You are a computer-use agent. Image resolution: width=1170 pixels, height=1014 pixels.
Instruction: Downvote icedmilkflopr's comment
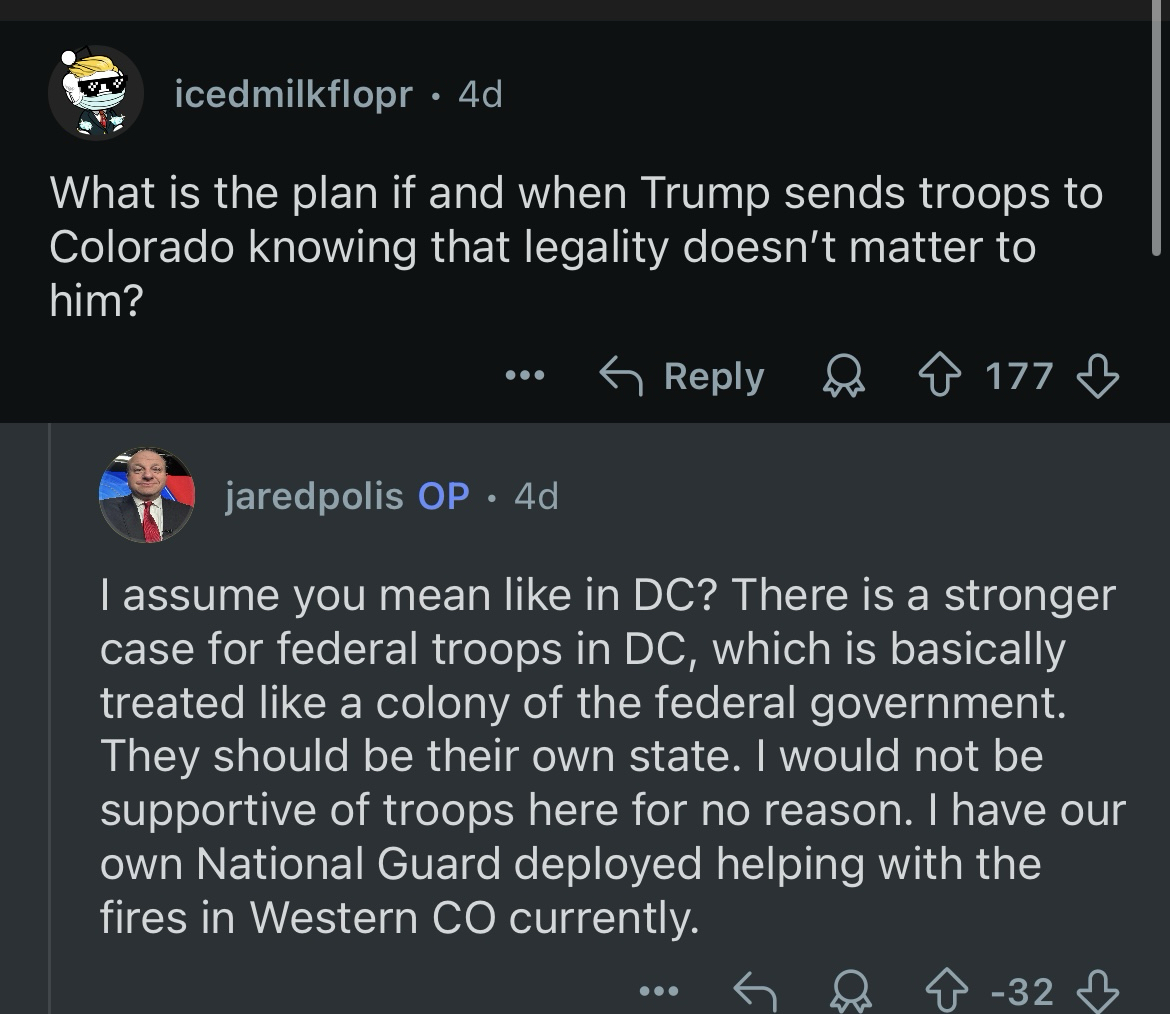click(x=1097, y=377)
